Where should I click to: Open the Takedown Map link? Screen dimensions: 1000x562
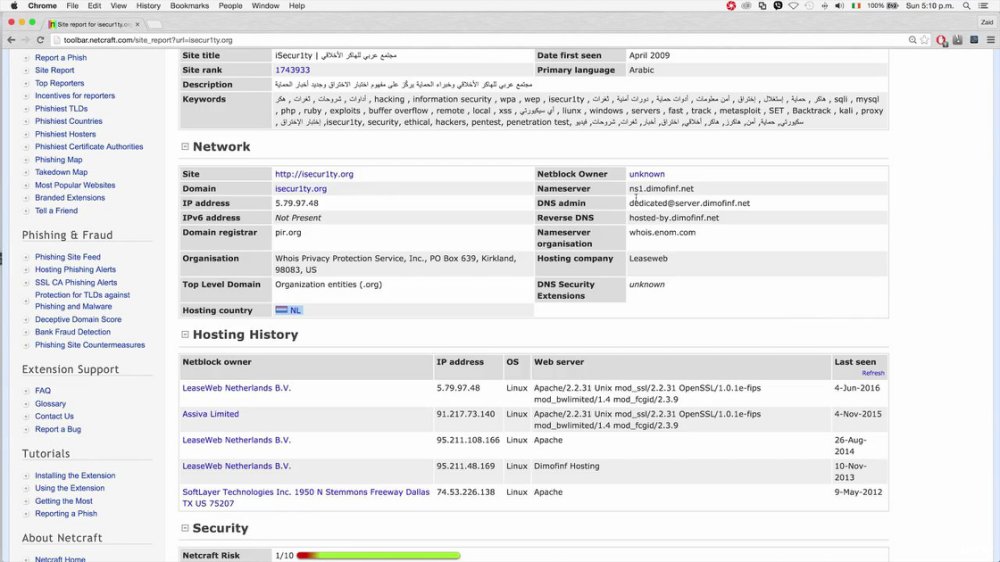61,172
